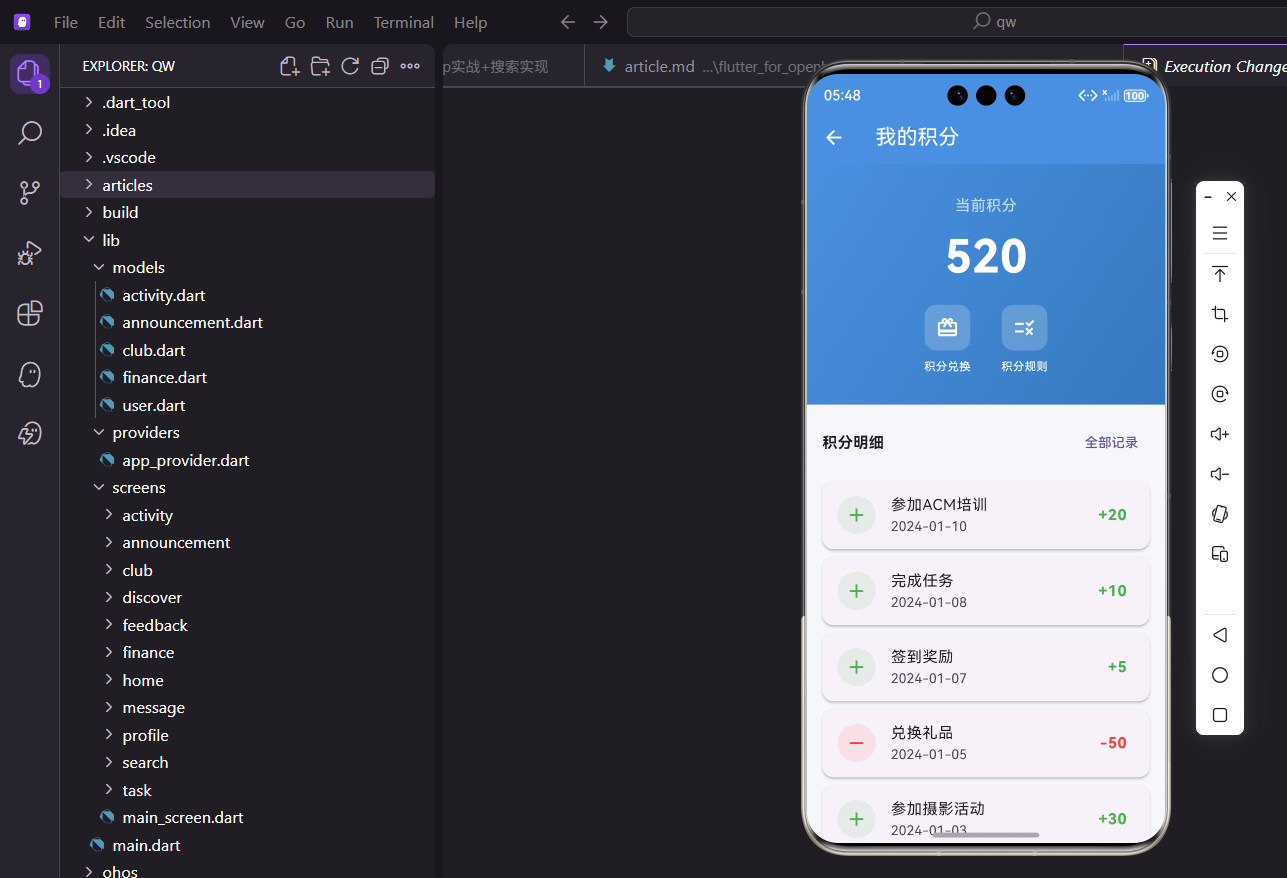Click emulator upload arrow icon

coord(1220,274)
